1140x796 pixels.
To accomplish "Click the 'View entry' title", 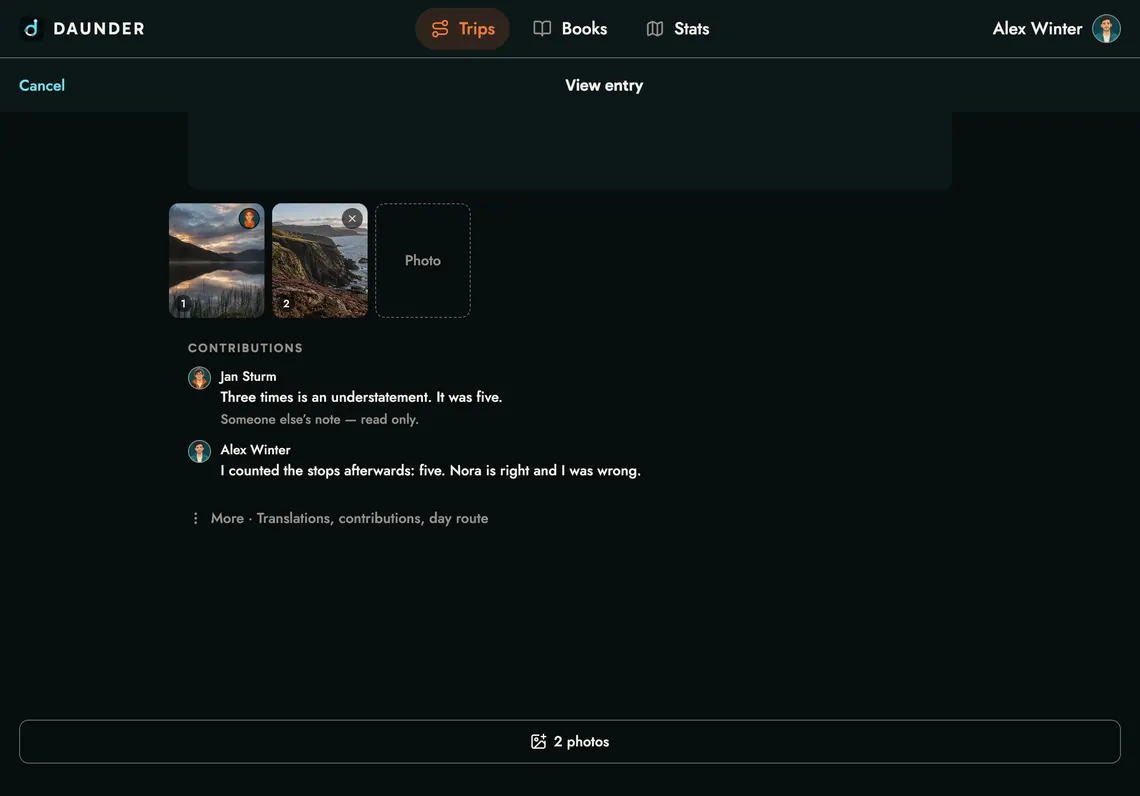I will [604, 85].
